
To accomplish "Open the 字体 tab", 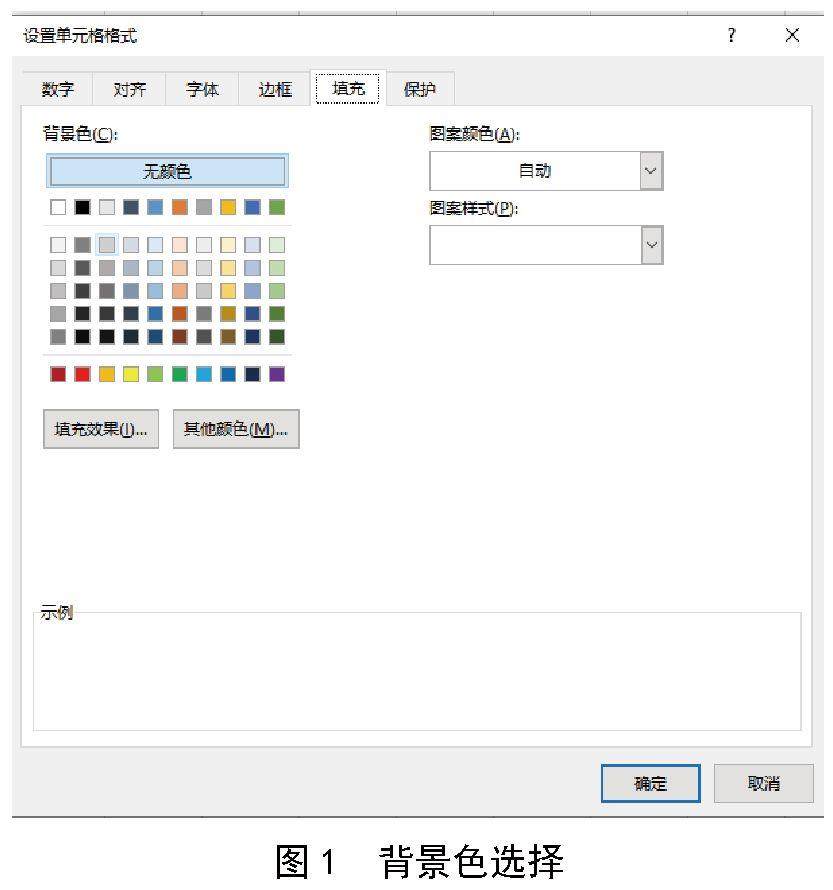I will (x=202, y=90).
